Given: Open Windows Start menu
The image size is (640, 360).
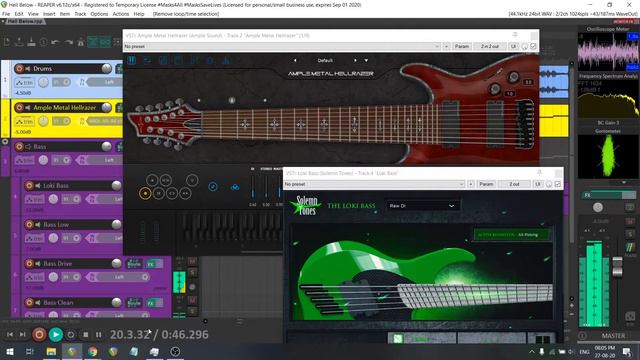Looking at the screenshot, I should tap(9, 351).
